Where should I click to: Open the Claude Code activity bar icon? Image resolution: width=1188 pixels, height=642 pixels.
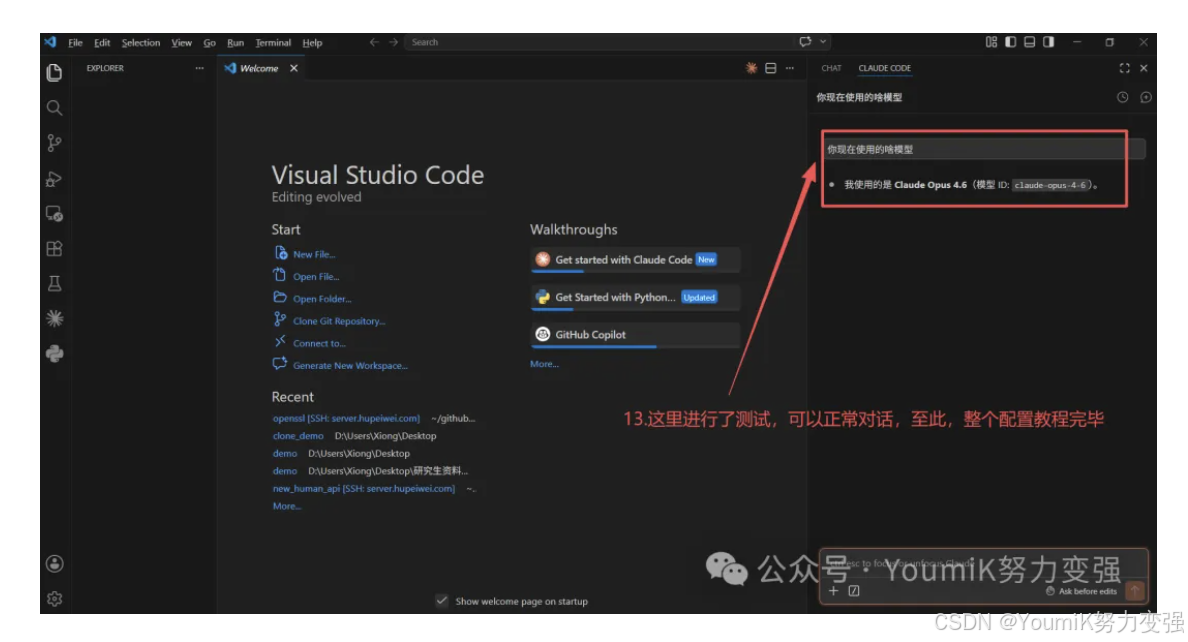tap(54, 318)
